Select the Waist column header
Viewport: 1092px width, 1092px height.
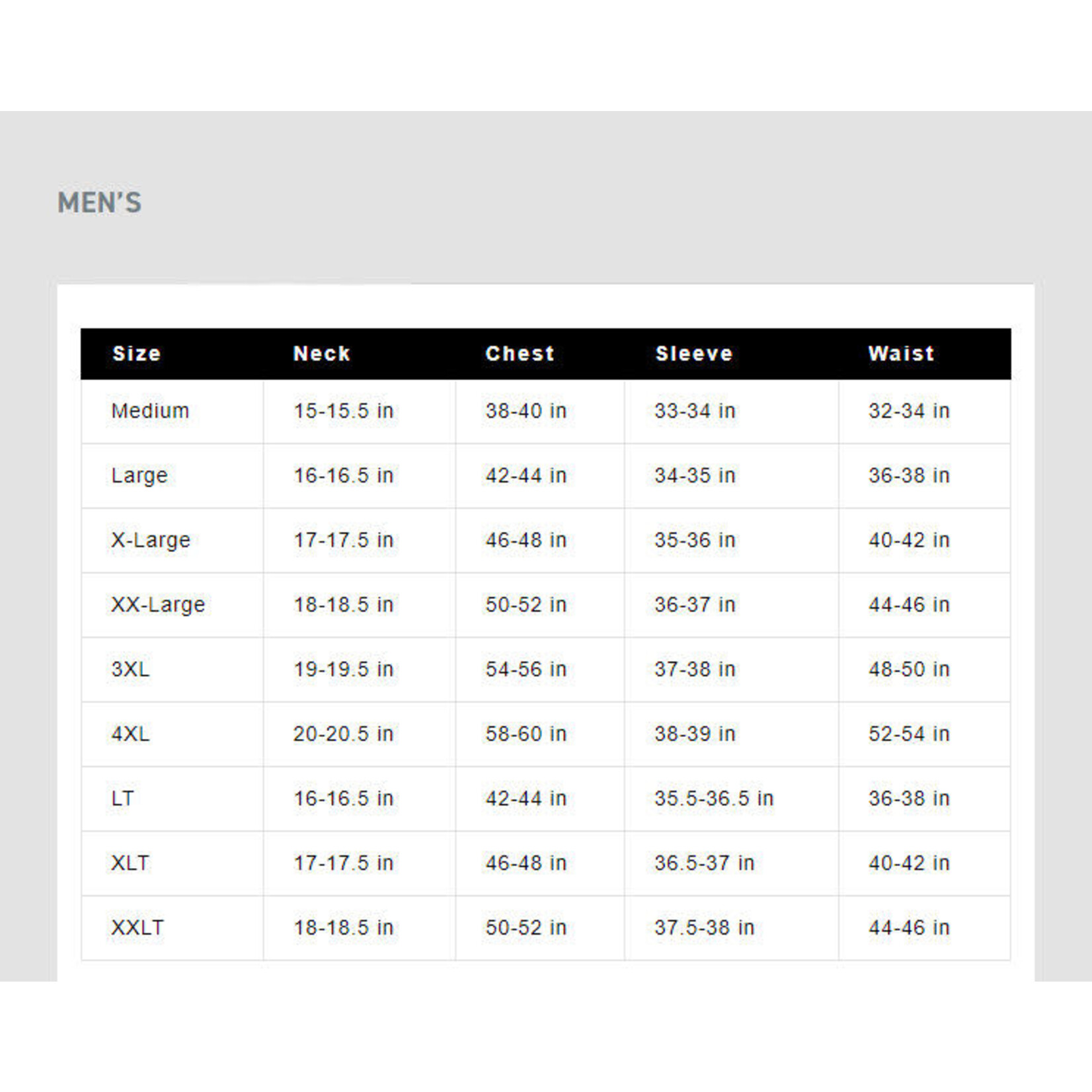(x=901, y=354)
